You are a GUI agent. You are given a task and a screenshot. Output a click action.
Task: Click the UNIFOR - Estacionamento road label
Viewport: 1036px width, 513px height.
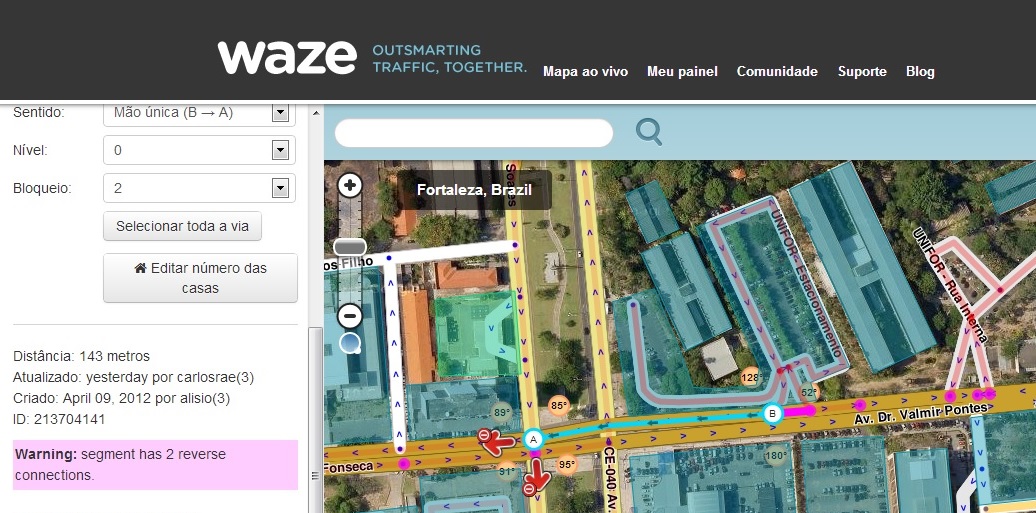pos(805,284)
